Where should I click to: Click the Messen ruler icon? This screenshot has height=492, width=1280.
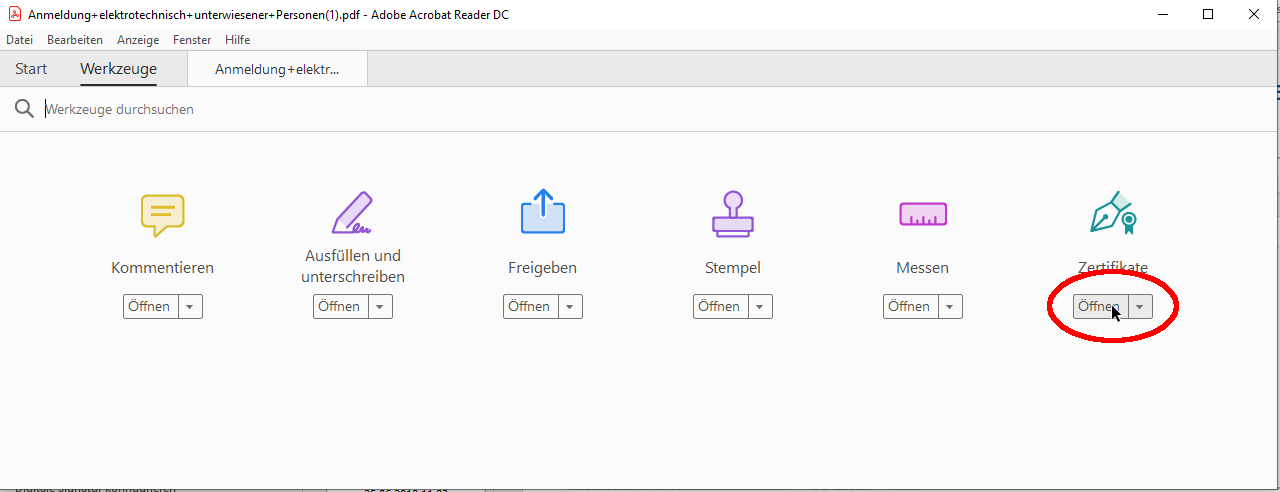coord(922,213)
